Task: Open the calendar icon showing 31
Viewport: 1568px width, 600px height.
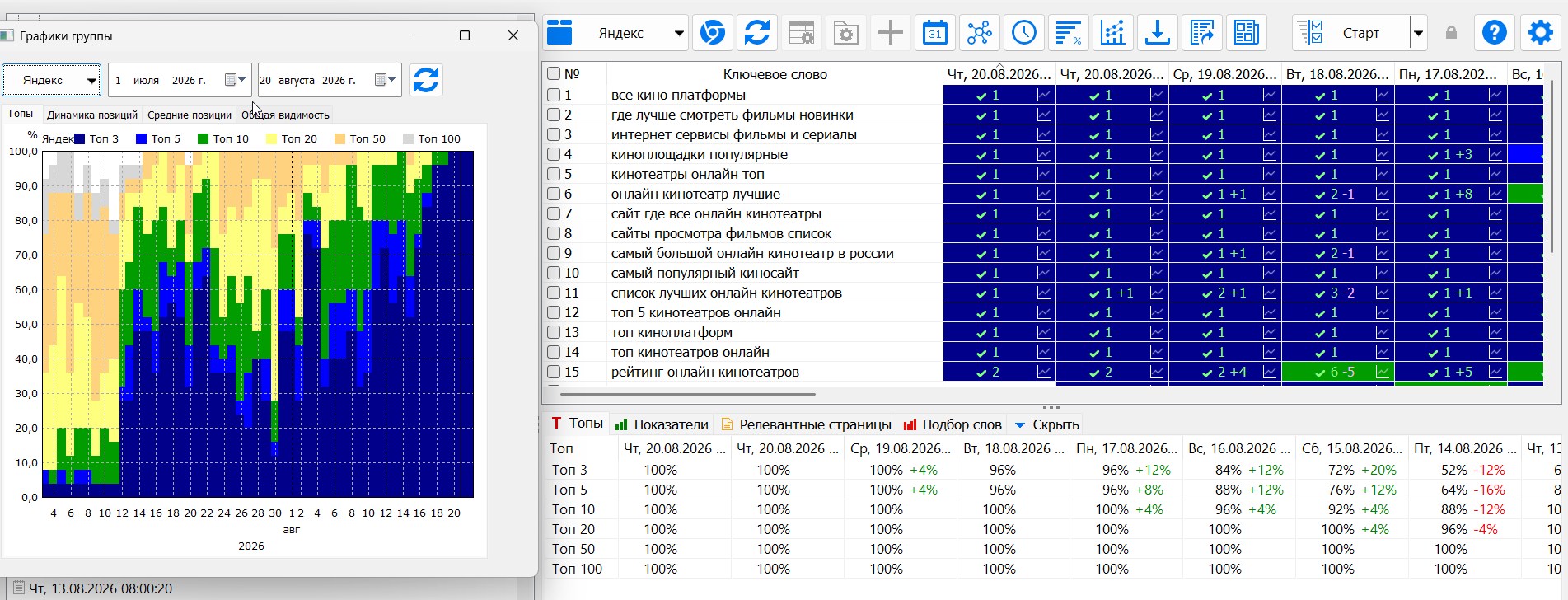Action: 935,34
